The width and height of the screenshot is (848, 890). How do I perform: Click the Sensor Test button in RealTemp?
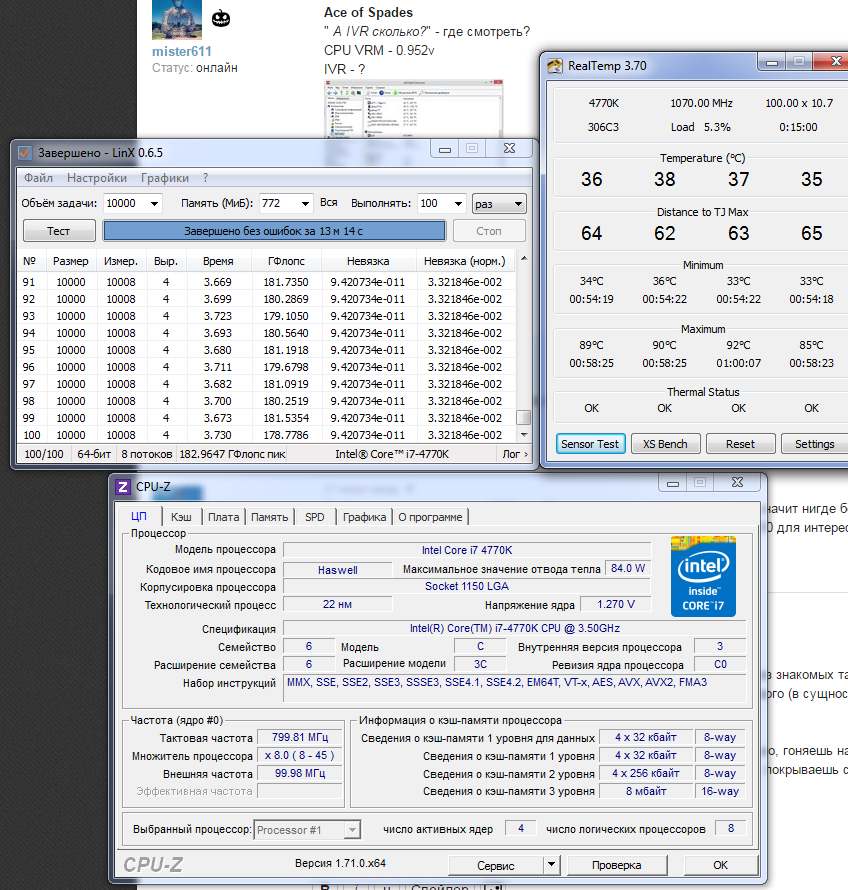pos(590,444)
